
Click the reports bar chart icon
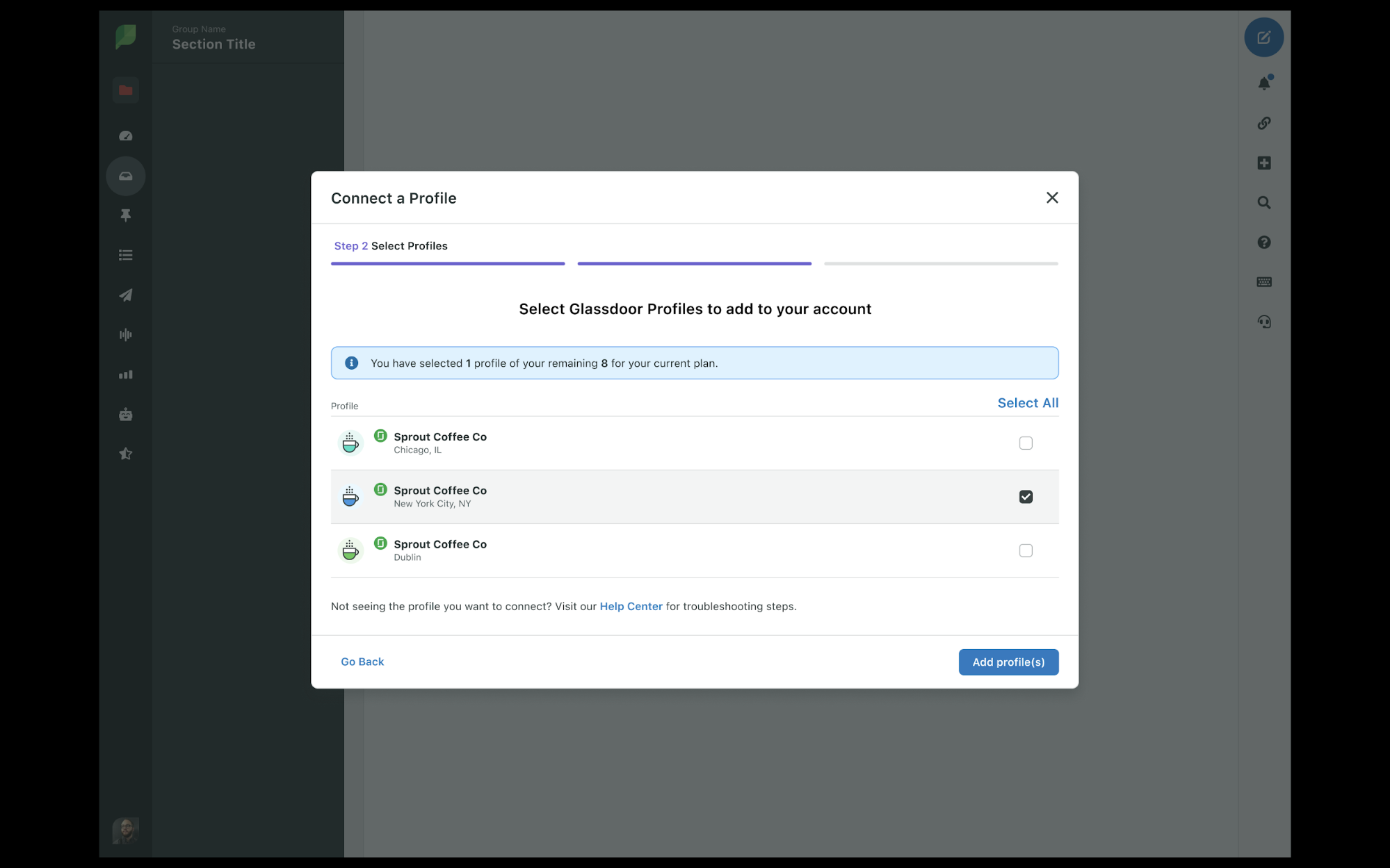coord(125,375)
